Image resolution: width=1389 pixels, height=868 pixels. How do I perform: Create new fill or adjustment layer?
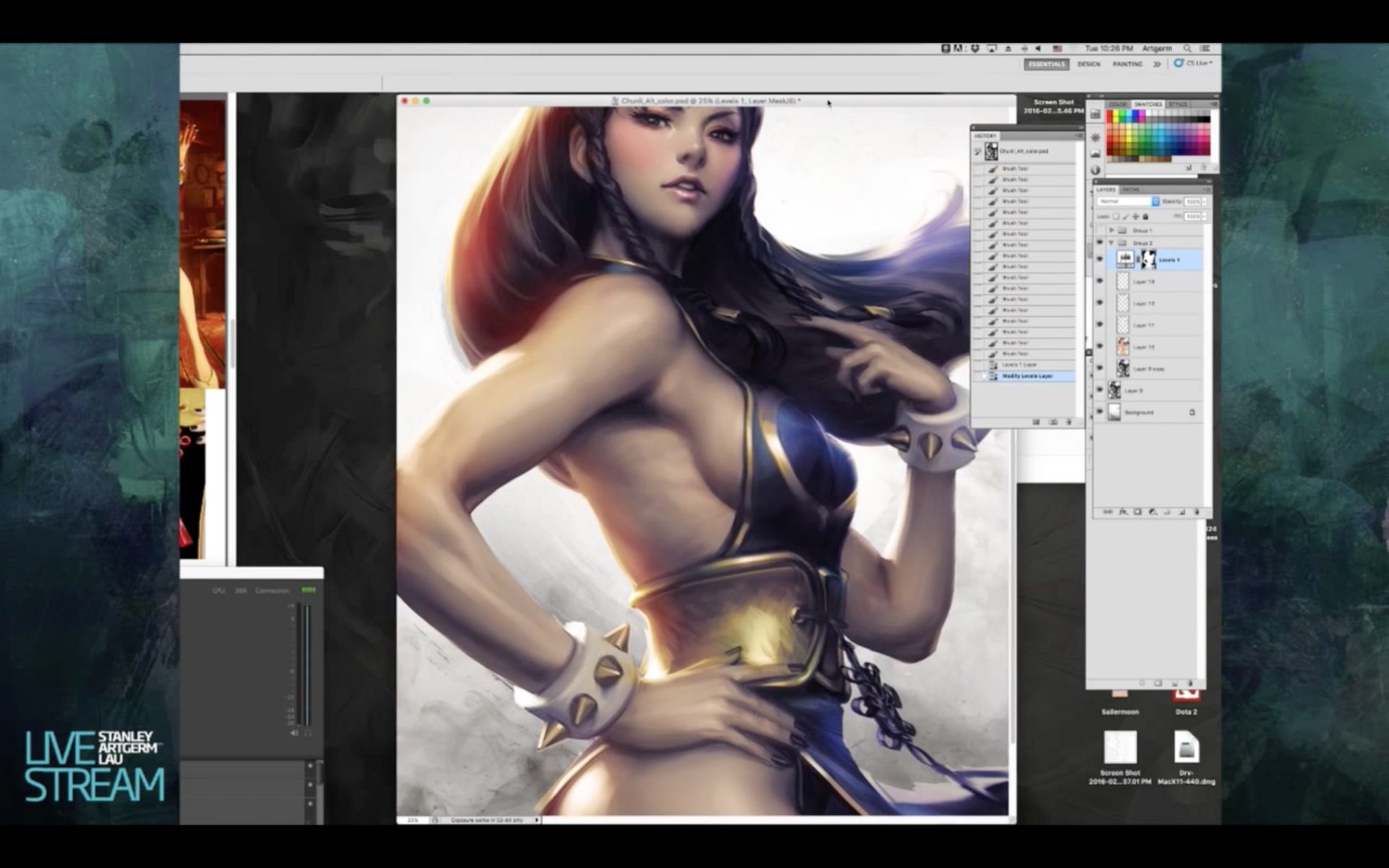[x=1152, y=512]
